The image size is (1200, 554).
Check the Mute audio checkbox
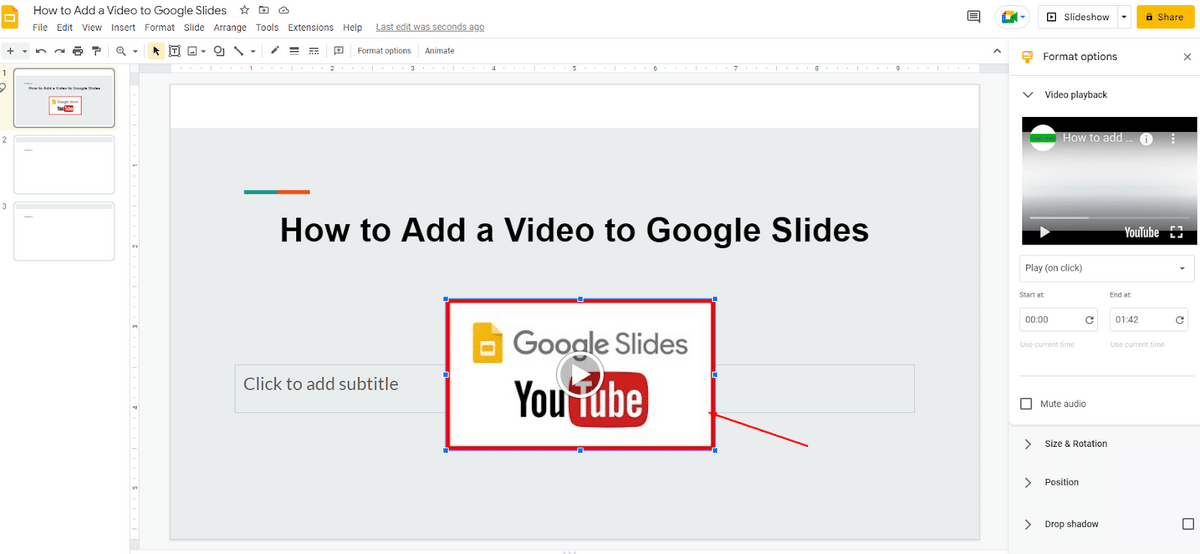1026,404
